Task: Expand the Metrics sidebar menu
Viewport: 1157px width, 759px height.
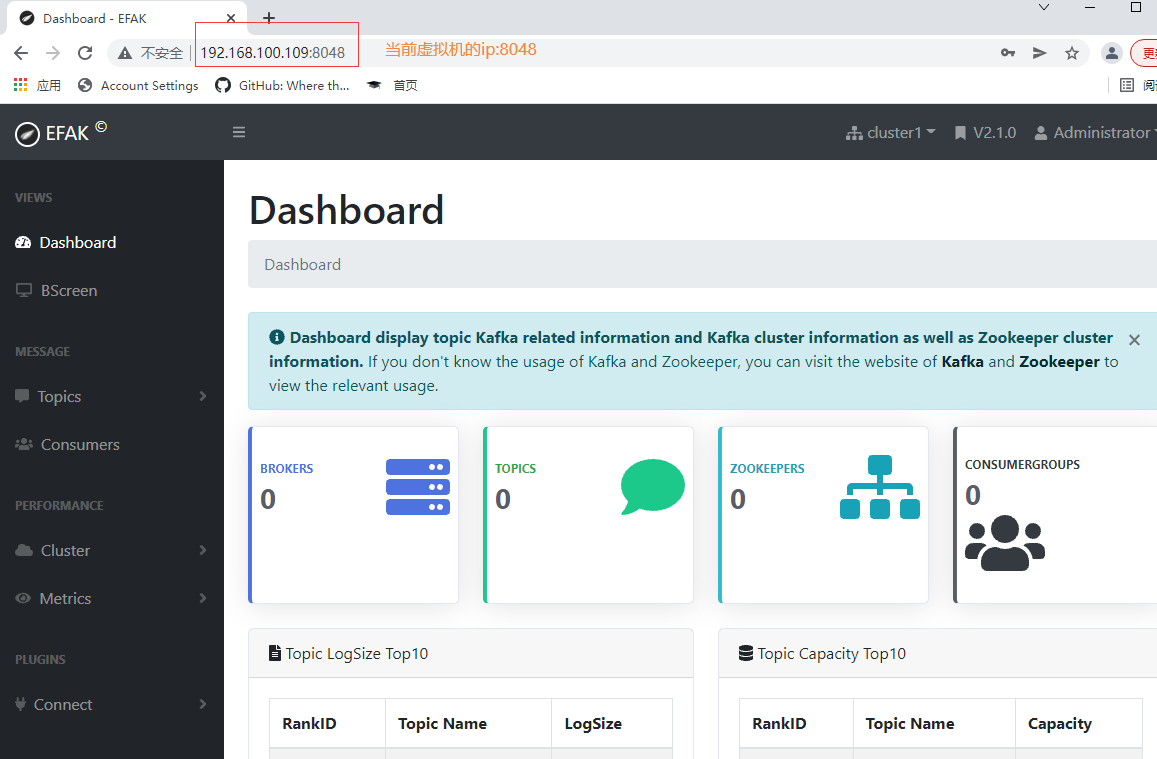Action: tap(111, 599)
